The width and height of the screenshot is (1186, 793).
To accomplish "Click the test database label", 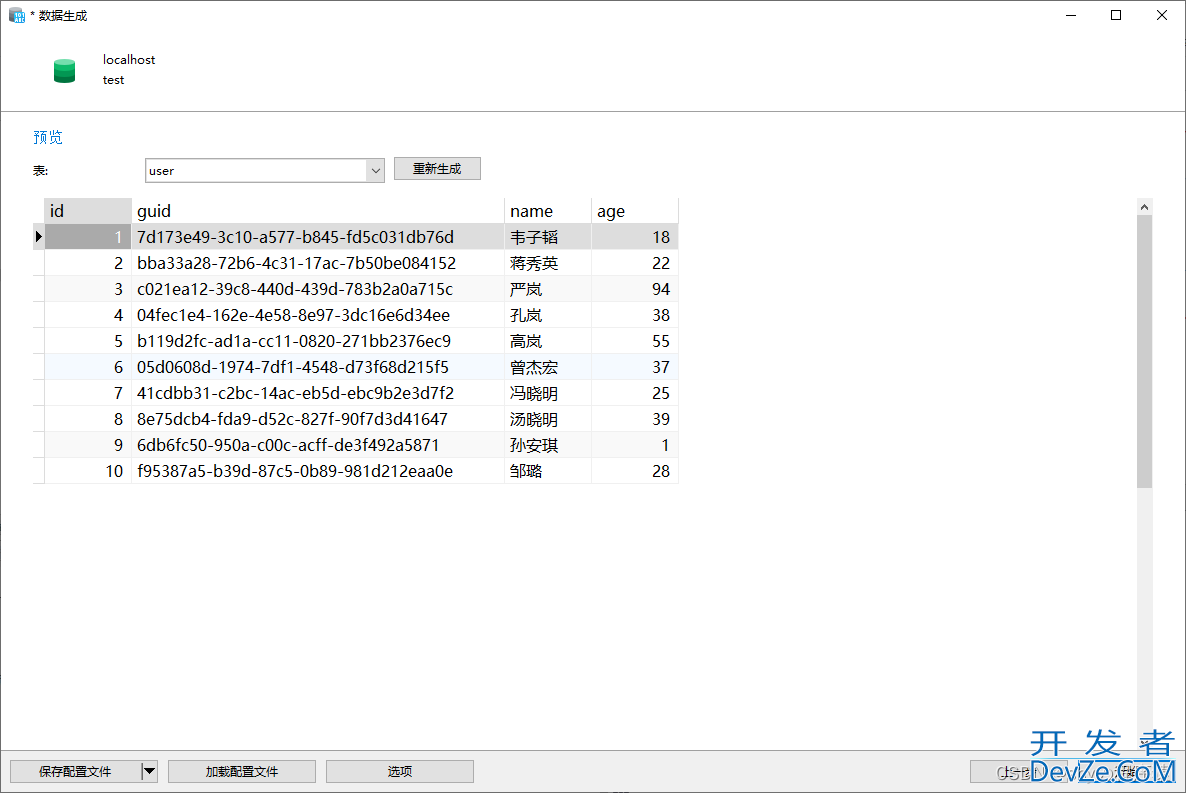I will coord(113,80).
